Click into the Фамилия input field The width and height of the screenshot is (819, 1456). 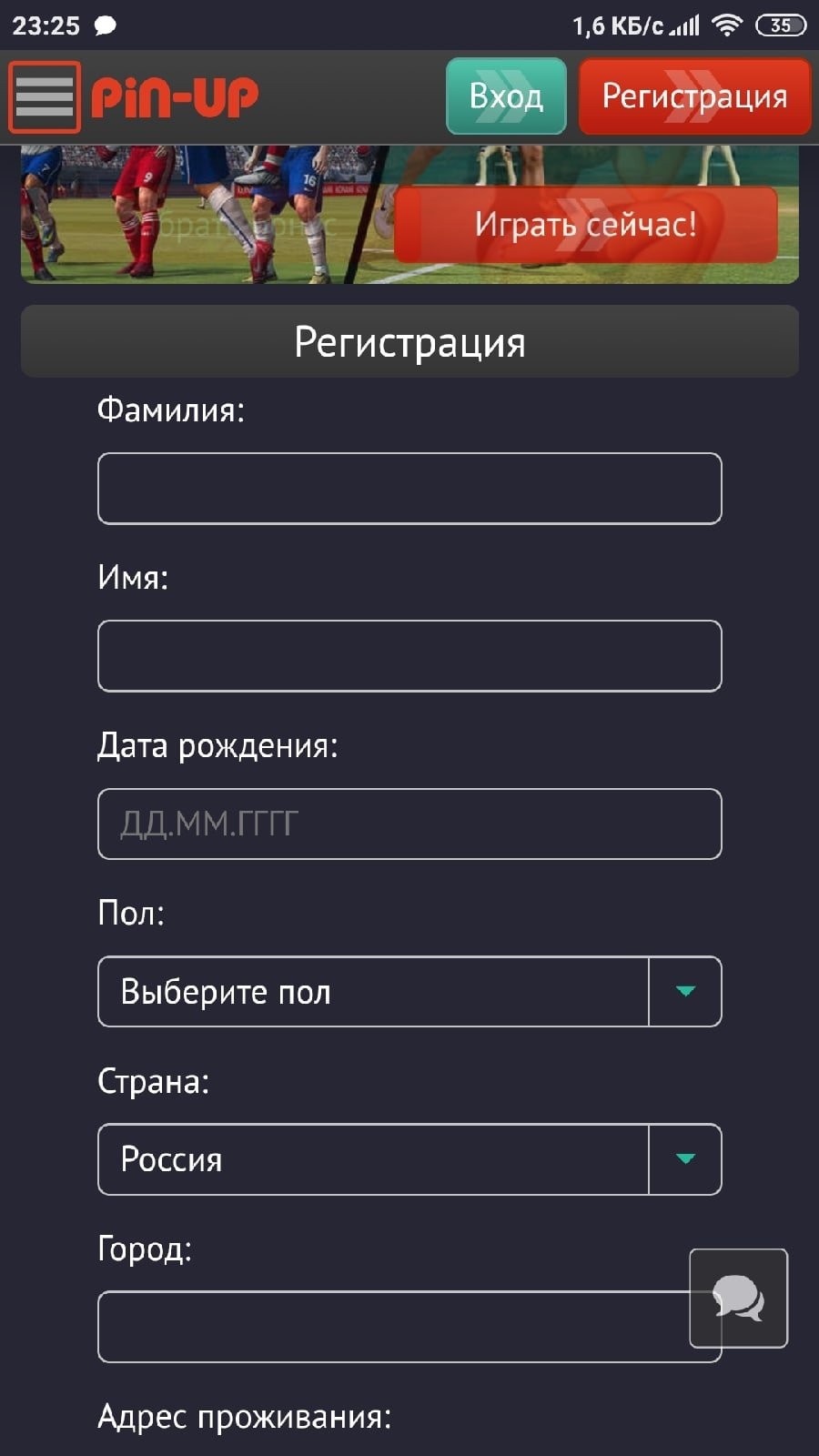409,489
